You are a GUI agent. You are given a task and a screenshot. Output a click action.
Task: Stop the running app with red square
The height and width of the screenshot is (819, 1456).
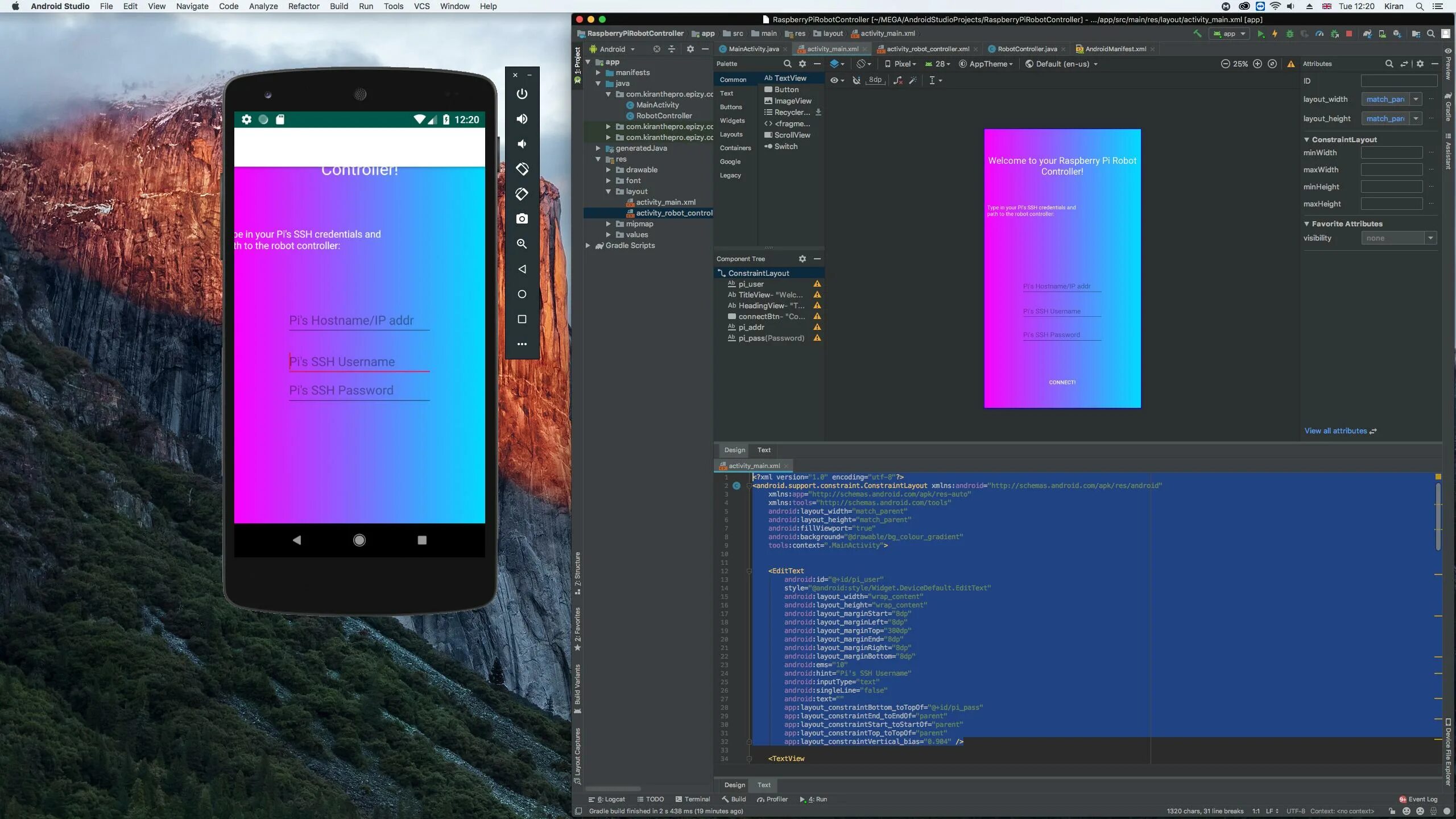(x=1349, y=34)
